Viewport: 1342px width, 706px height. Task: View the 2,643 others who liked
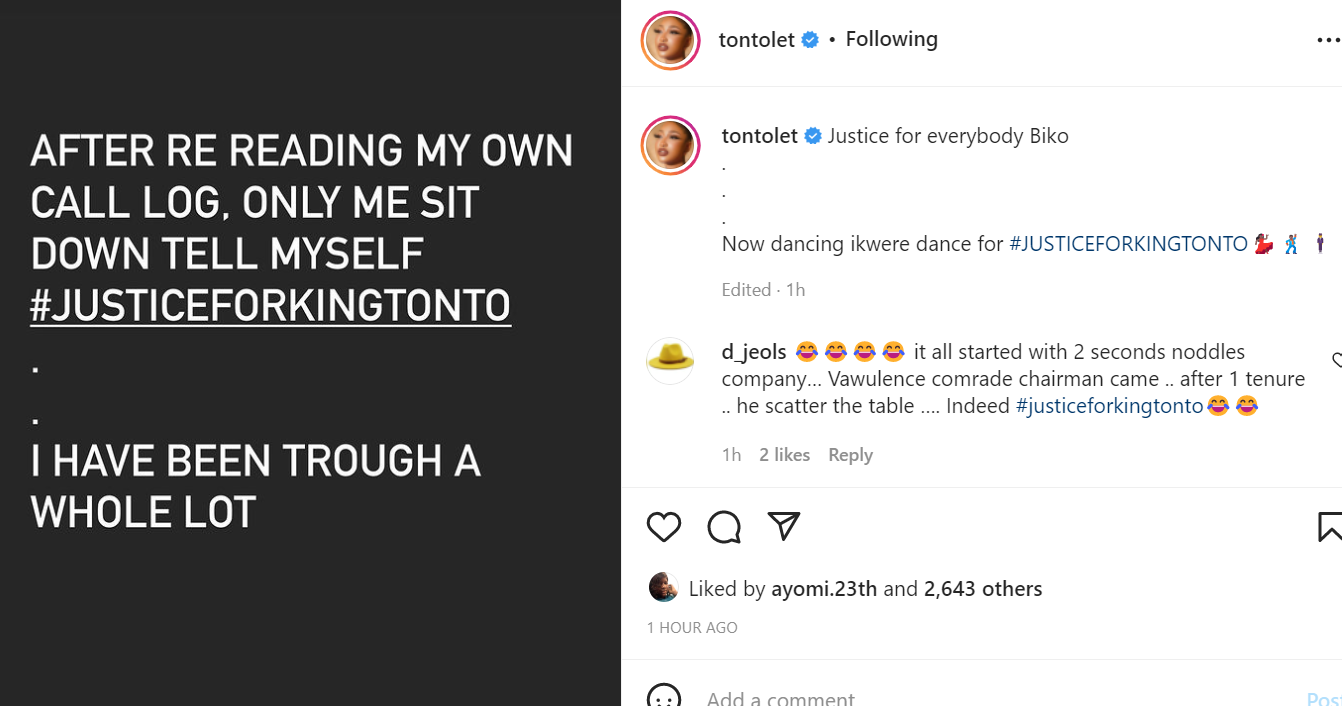tap(983, 589)
